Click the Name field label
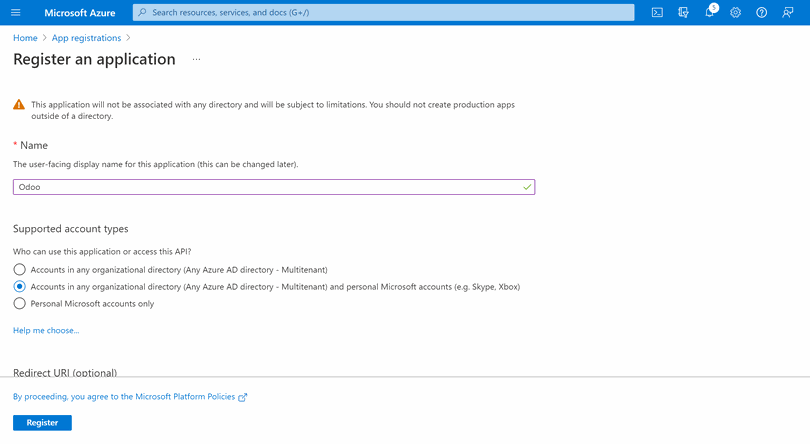Screen dimensions: 810x444 pos(34,145)
